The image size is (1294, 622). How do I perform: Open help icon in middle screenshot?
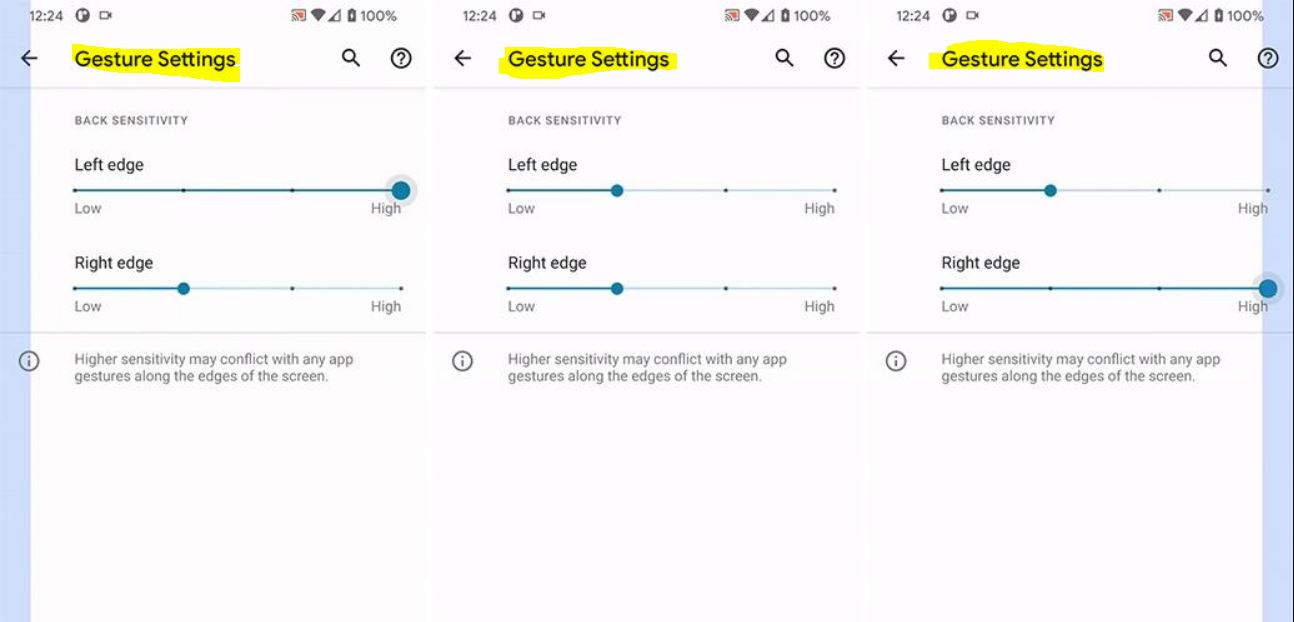pyautogui.click(x=834, y=59)
